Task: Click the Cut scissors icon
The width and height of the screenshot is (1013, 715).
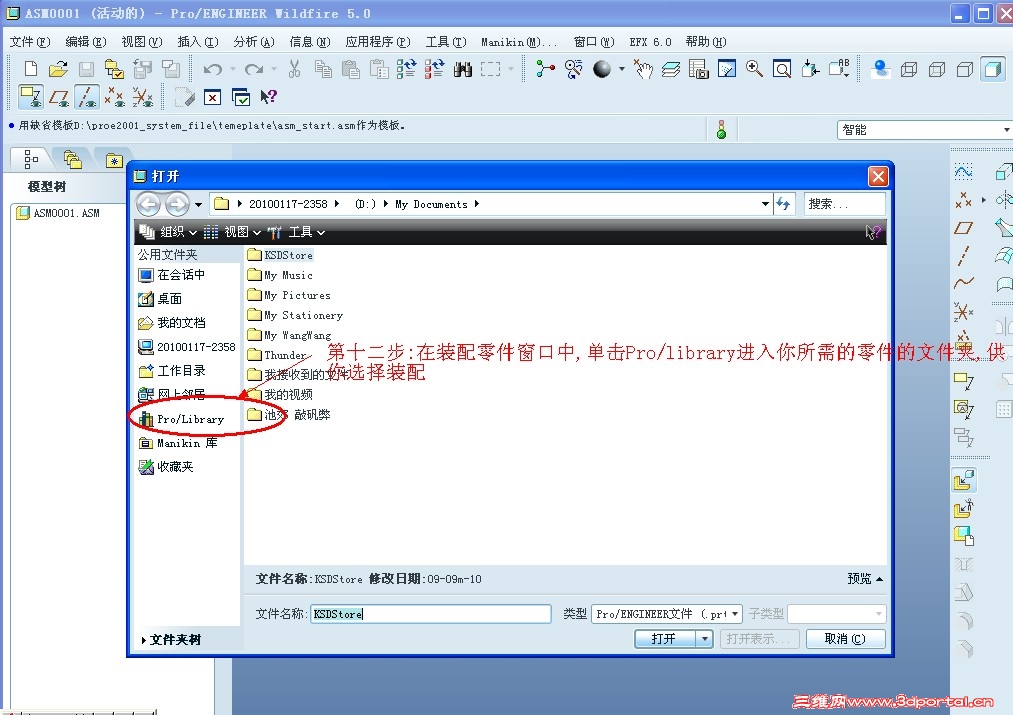Action: coord(295,68)
